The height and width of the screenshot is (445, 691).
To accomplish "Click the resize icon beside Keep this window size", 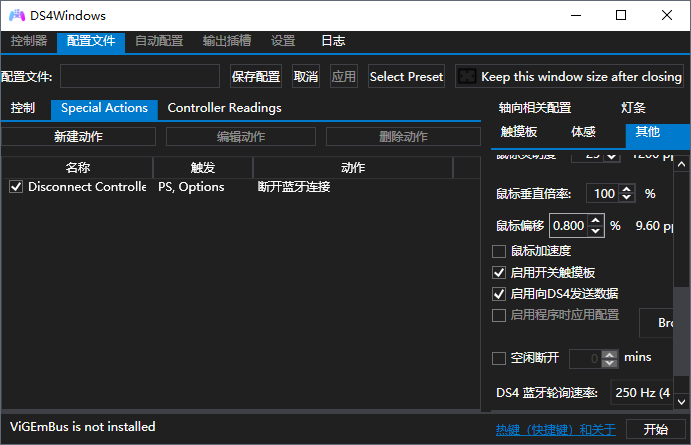I will tap(467, 76).
